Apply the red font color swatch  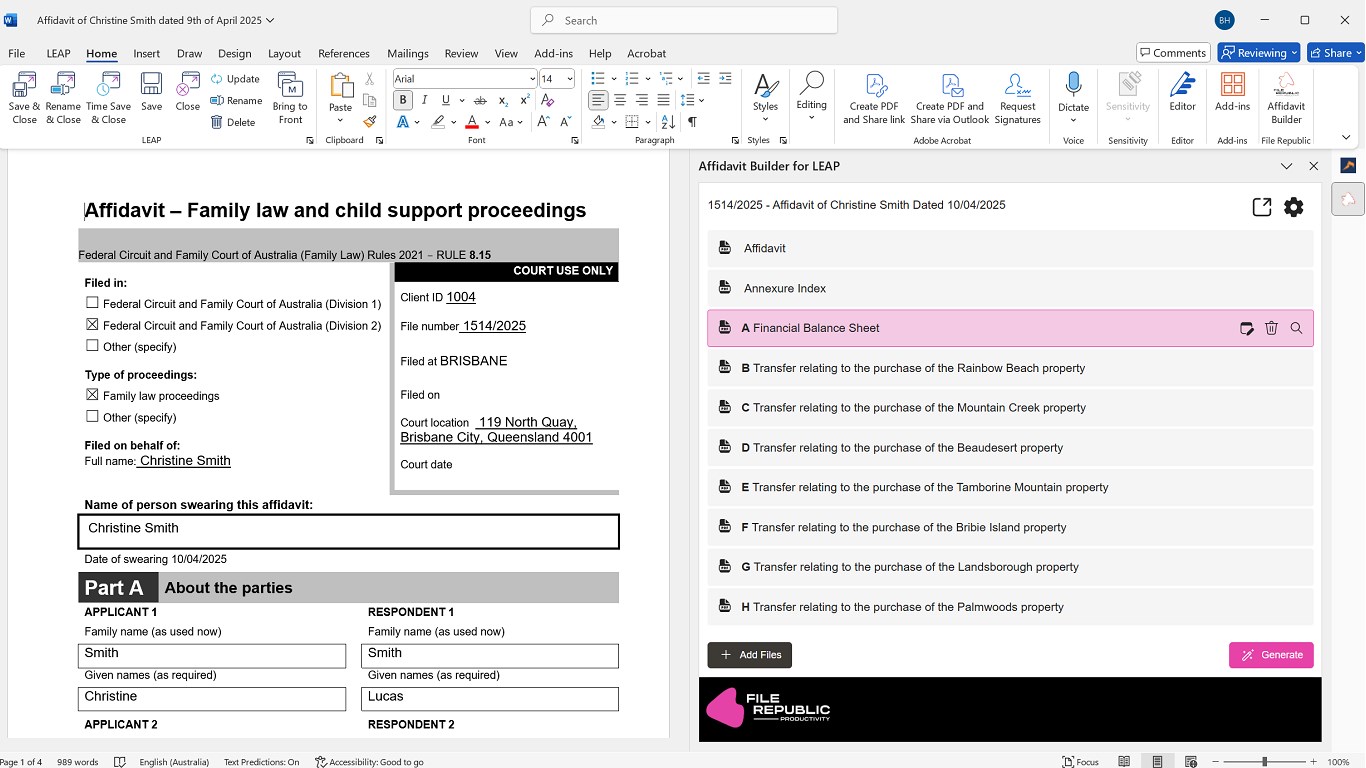click(471, 122)
